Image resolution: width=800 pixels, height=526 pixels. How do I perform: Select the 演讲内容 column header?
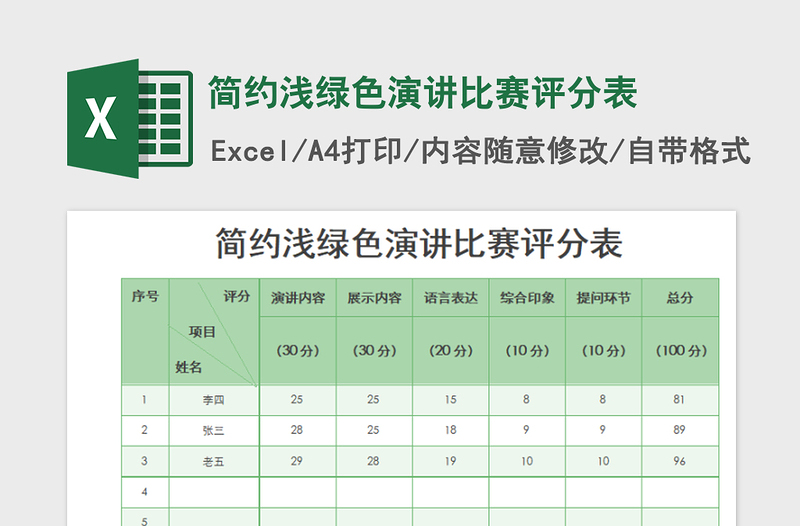[298, 298]
